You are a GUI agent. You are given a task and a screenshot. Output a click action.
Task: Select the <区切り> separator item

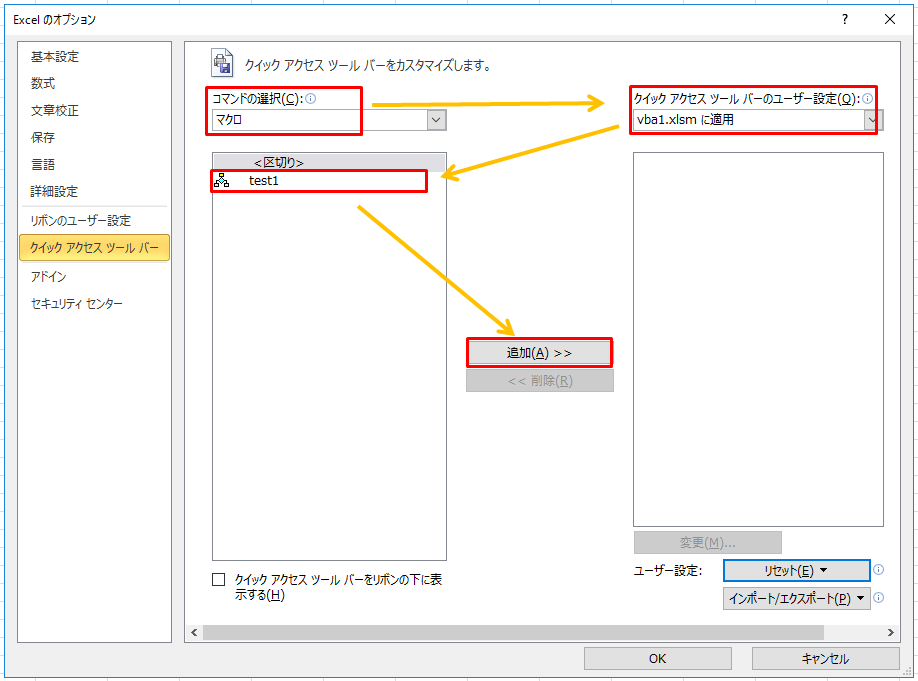(x=329, y=162)
